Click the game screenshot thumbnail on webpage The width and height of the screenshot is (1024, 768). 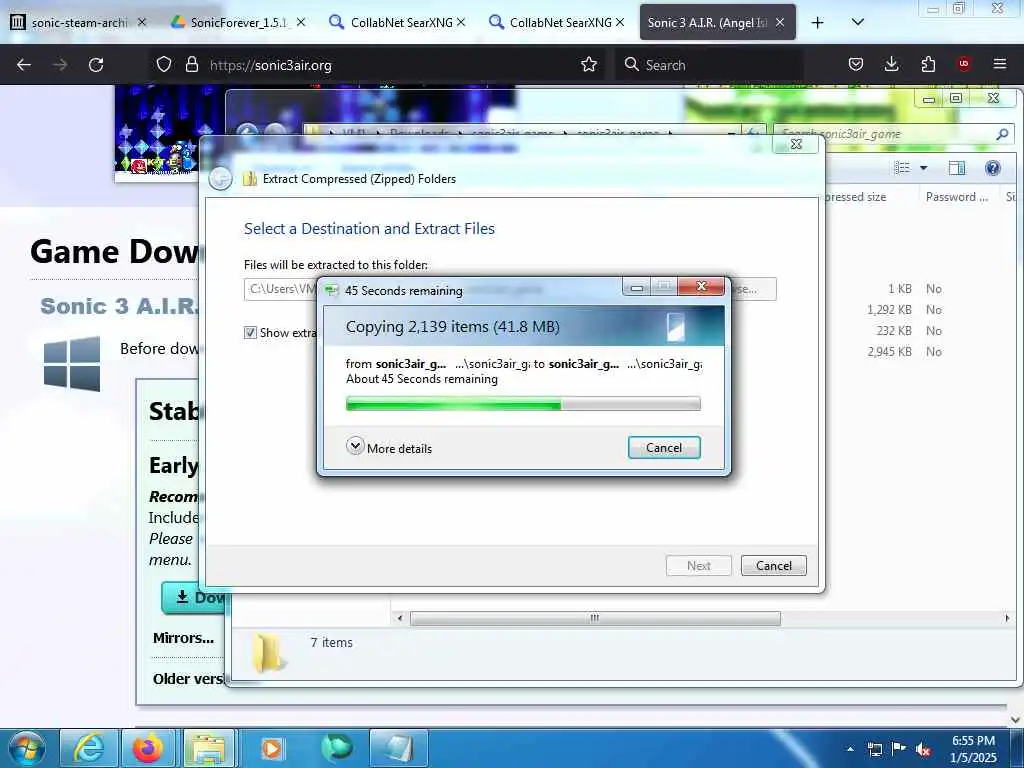click(x=157, y=131)
